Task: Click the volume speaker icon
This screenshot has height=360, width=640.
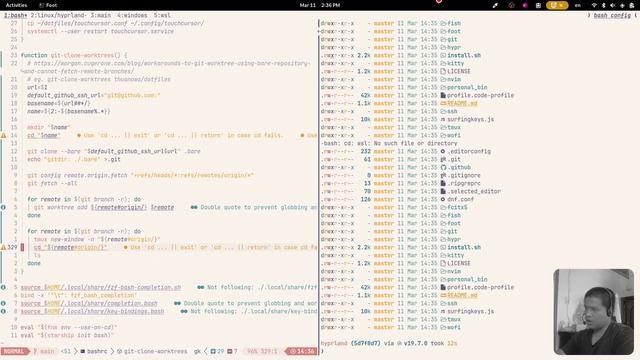Action: (x=613, y=5)
